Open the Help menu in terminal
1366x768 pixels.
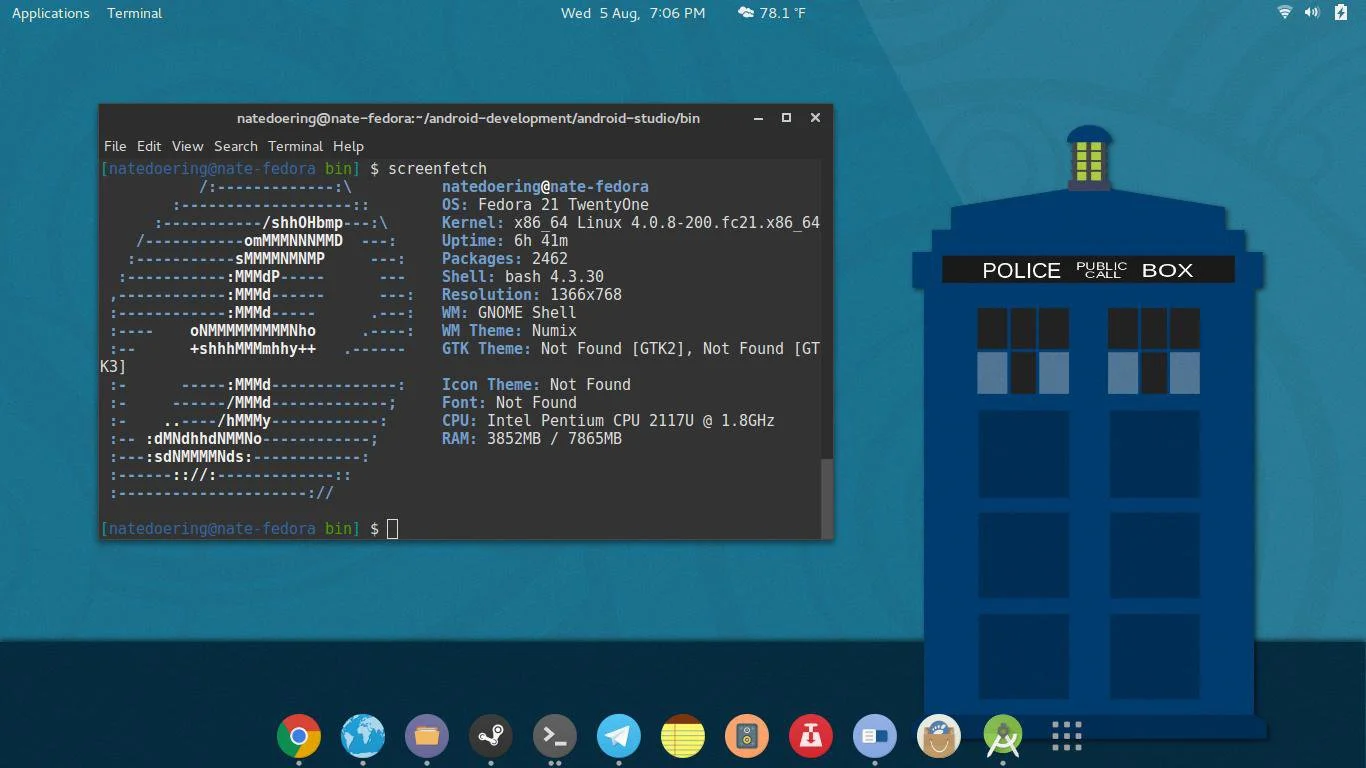coord(348,146)
